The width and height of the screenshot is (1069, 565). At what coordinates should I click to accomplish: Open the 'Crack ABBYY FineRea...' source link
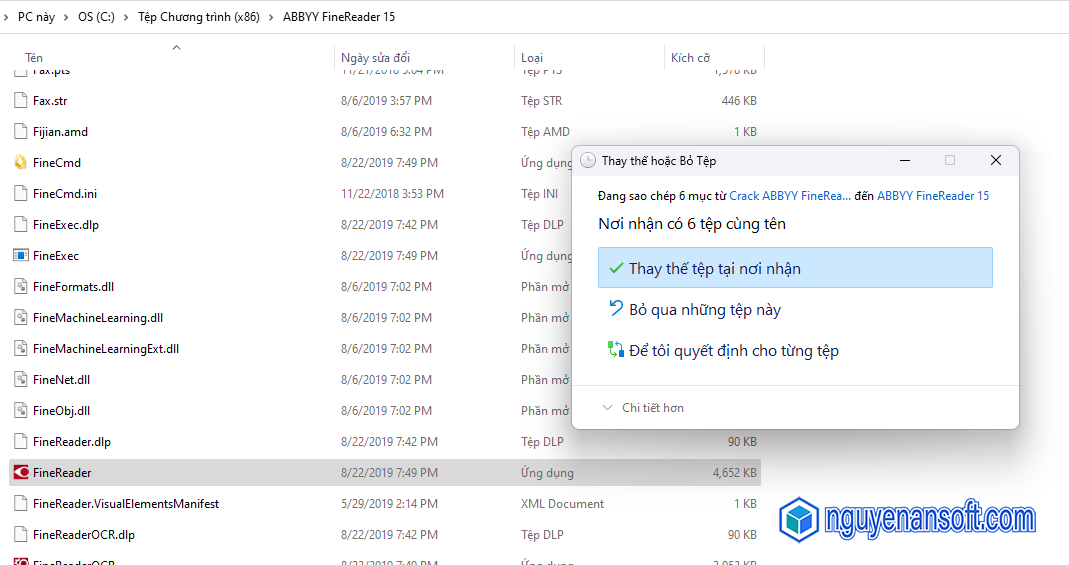coord(790,196)
